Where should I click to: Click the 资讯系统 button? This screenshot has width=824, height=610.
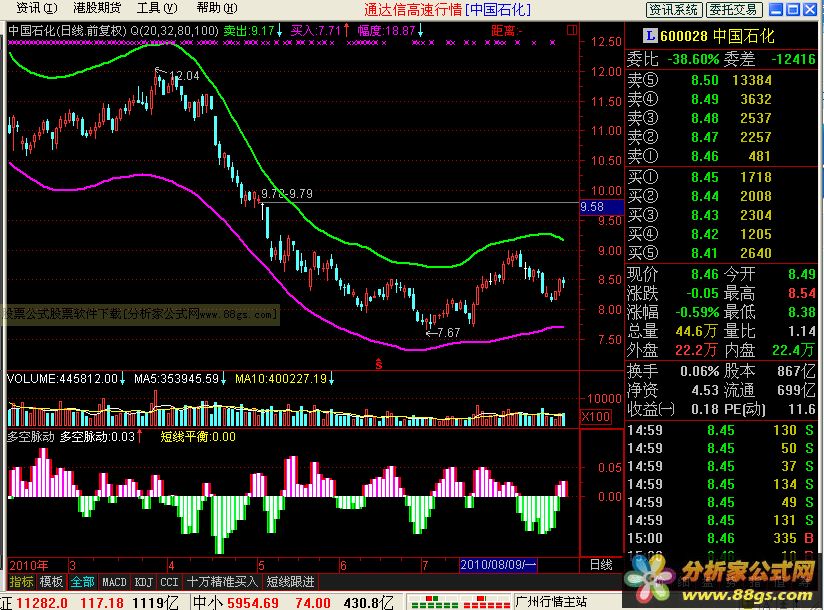coord(673,9)
